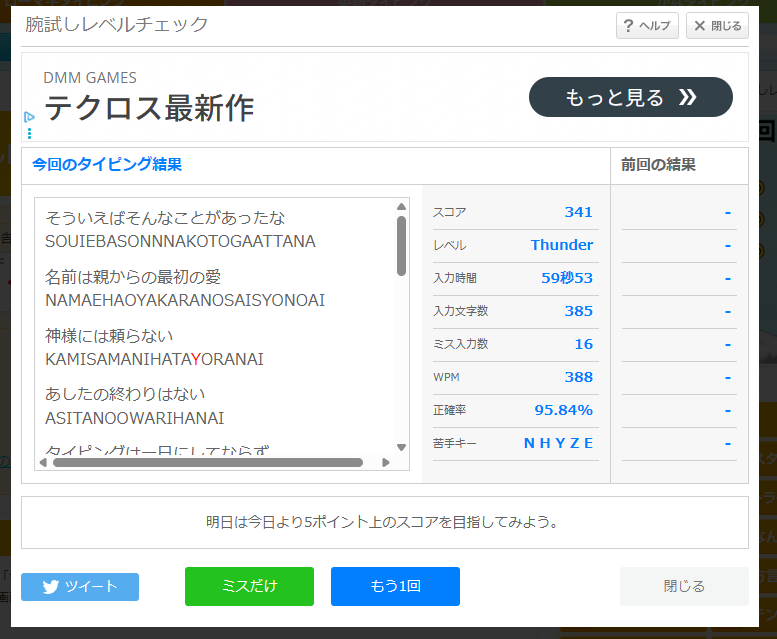Viewport: 777px width, 639px height.
Task: Click the scroll up arrow in results list
Action: pyautogui.click(x=401, y=207)
